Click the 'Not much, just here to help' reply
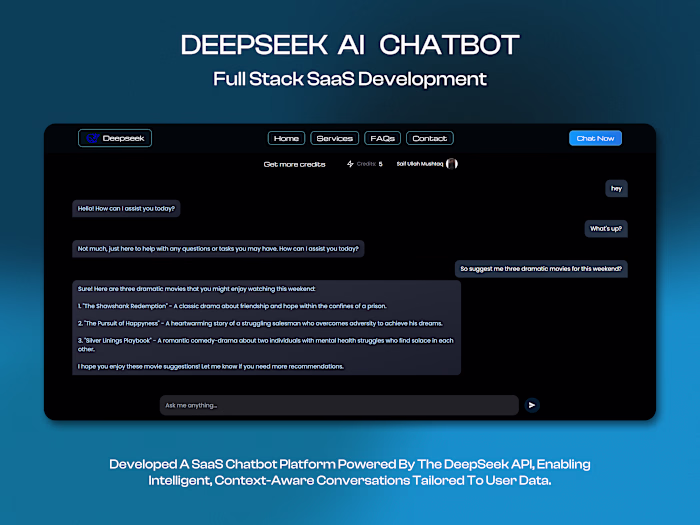 coord(218,249)
